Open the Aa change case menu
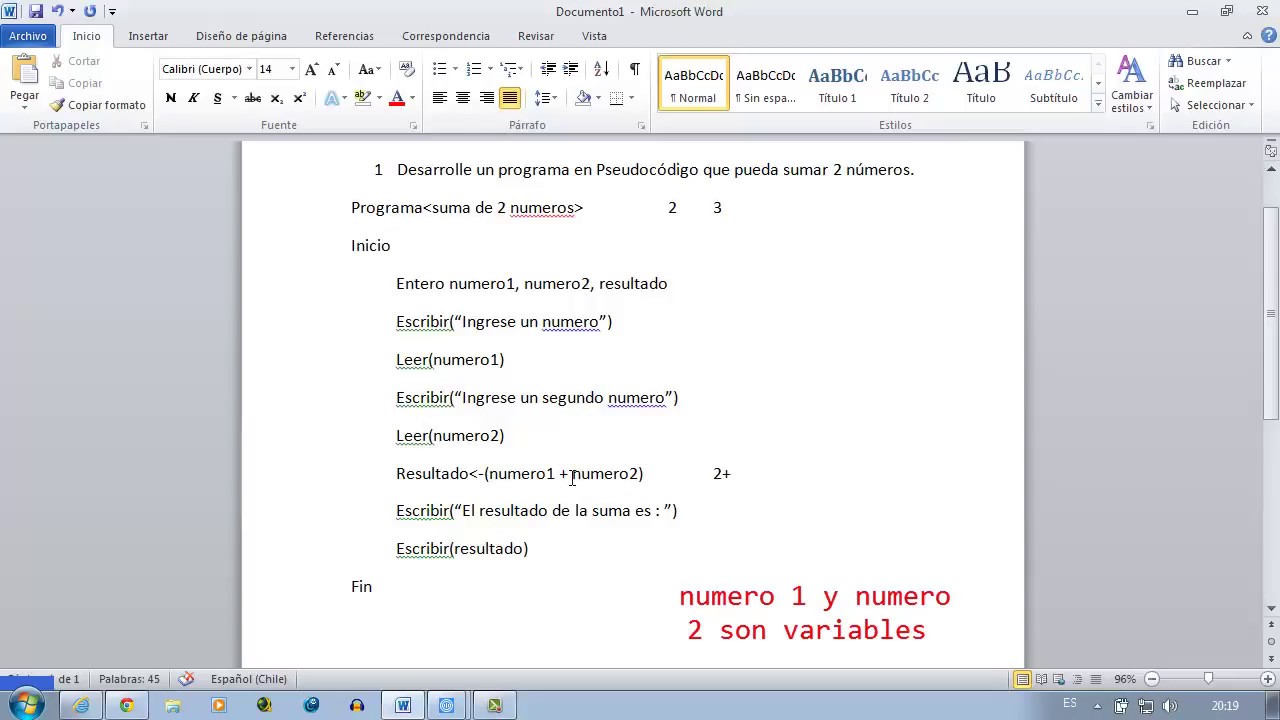Screen dimensions: 1280x720 coord(369,69)
